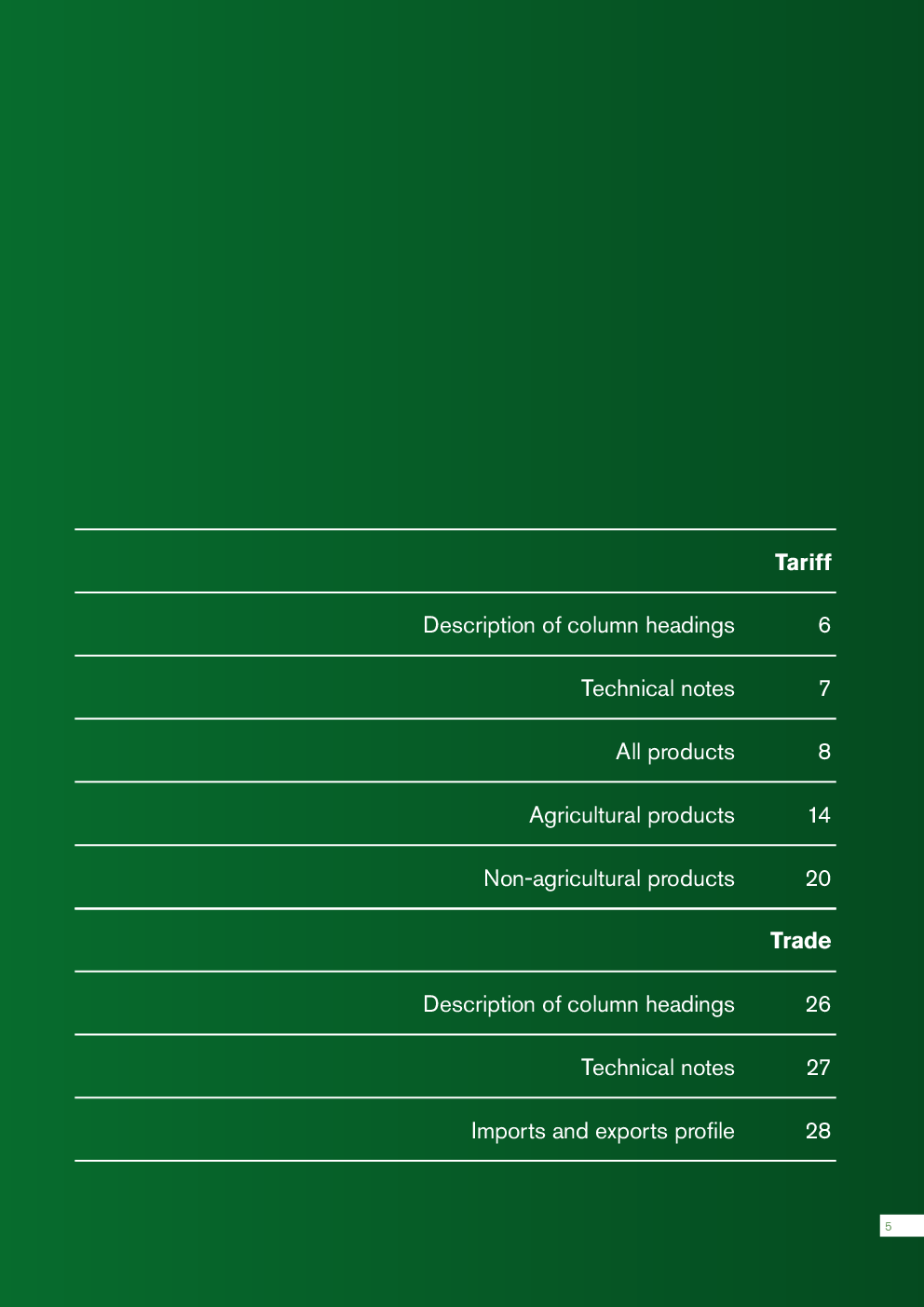Viewport: 924px width, 1307px height.
Task: Click page number 8
Action: click(x=824, y=752)
